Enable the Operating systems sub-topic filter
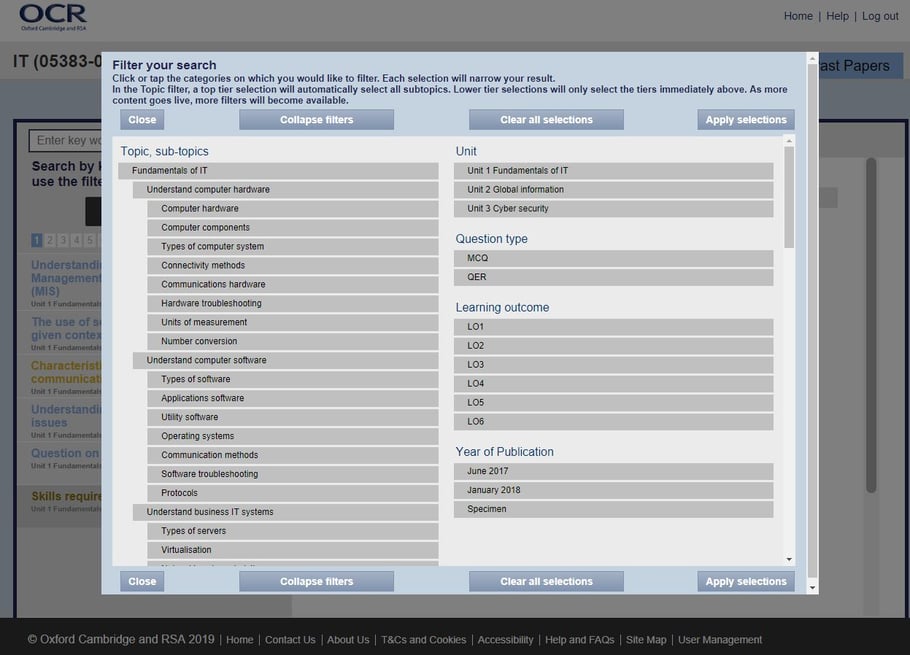910x655 pixels. [x=293, y=436]
